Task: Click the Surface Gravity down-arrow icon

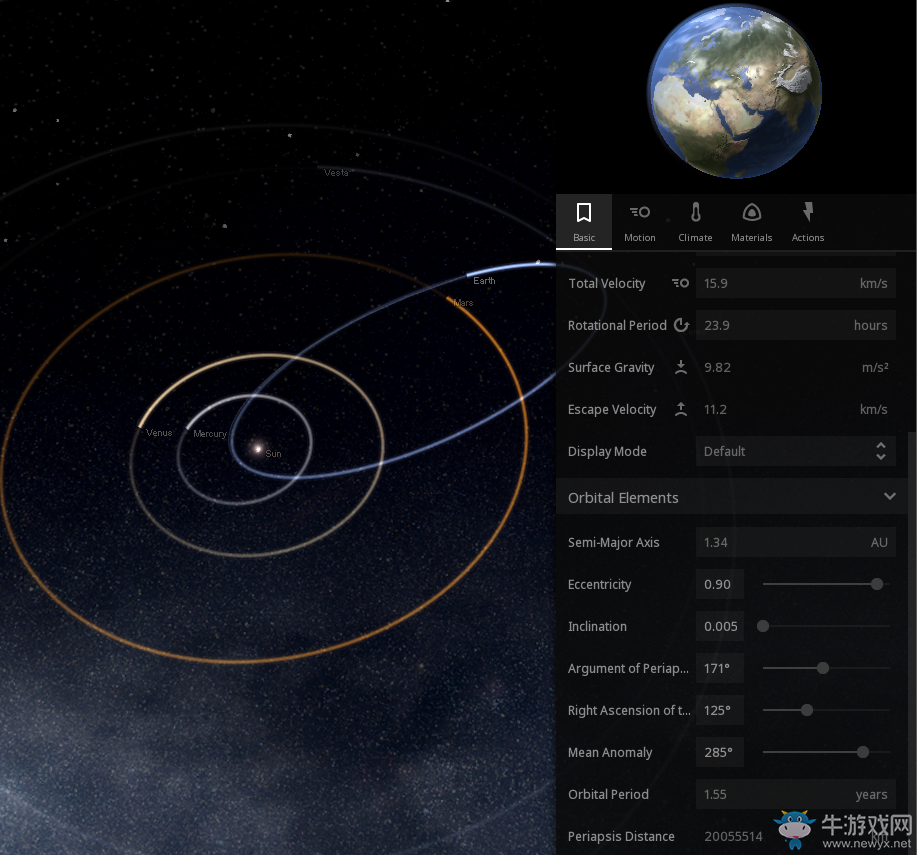Action: pos(681,367)
